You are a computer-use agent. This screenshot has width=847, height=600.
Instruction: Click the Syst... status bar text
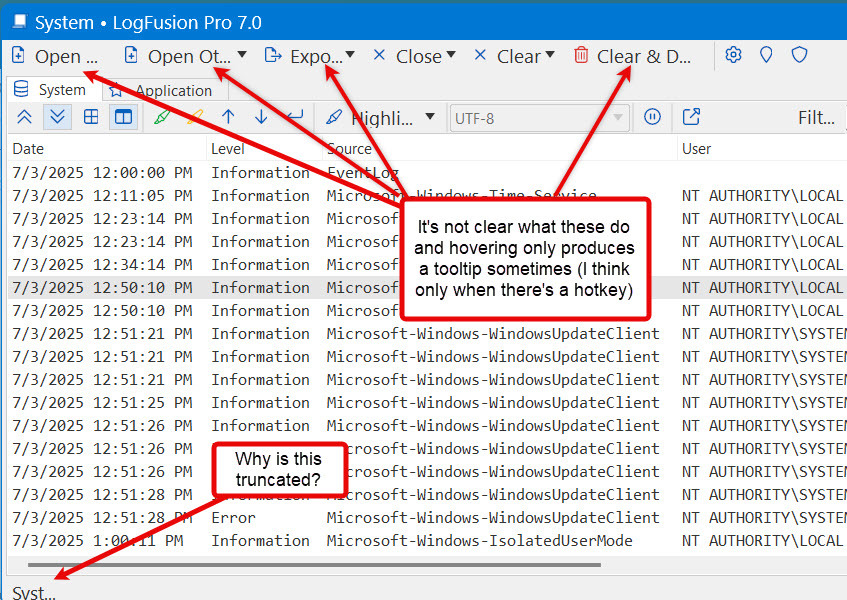pyautogui.click(x=33, y=592)
